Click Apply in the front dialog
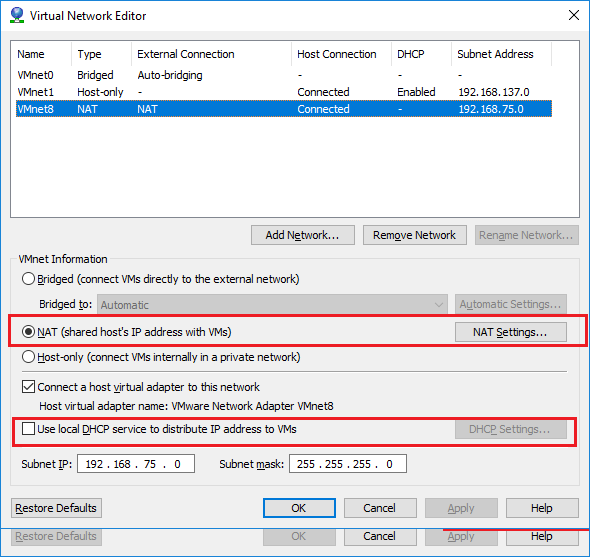This screenshot has width=590, height=557. point(461,508)
